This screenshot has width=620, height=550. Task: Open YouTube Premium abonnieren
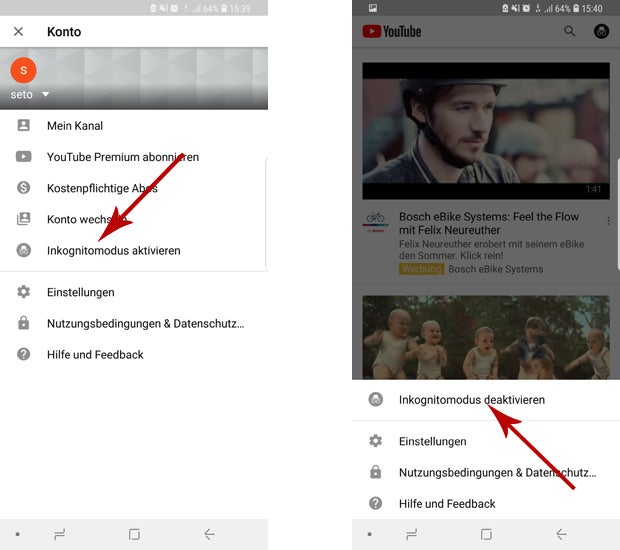(123, 157)
